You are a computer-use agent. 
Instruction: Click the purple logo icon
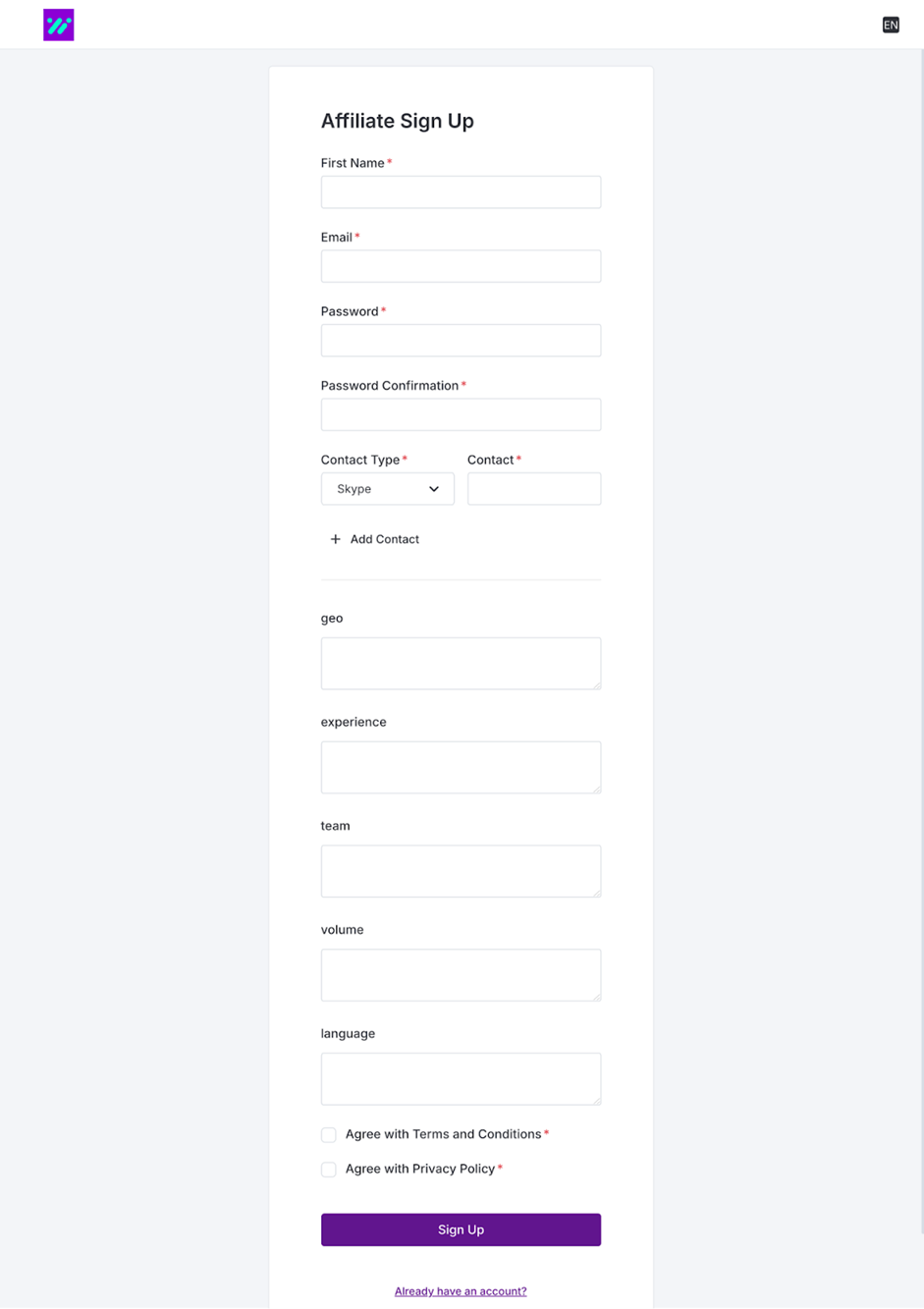pos(59,25)
